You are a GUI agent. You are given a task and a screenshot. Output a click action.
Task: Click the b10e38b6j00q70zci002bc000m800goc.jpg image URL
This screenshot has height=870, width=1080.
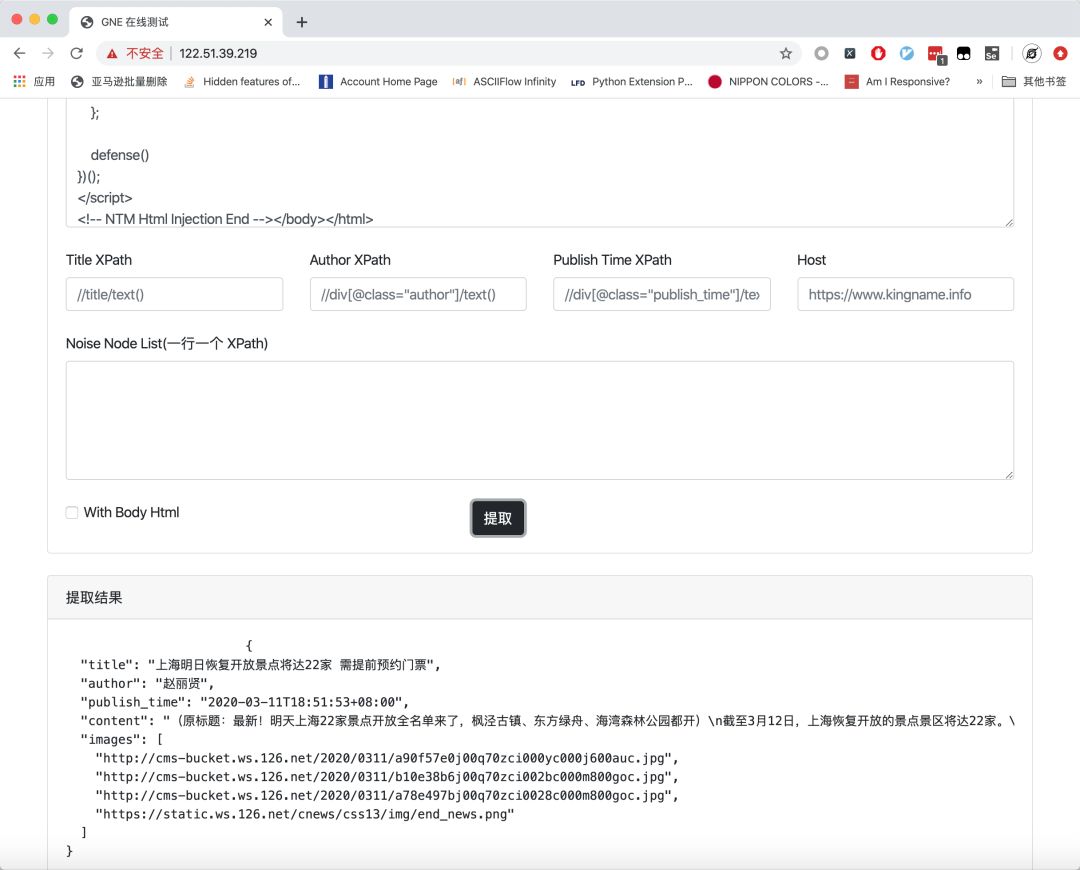pos(386,776)
